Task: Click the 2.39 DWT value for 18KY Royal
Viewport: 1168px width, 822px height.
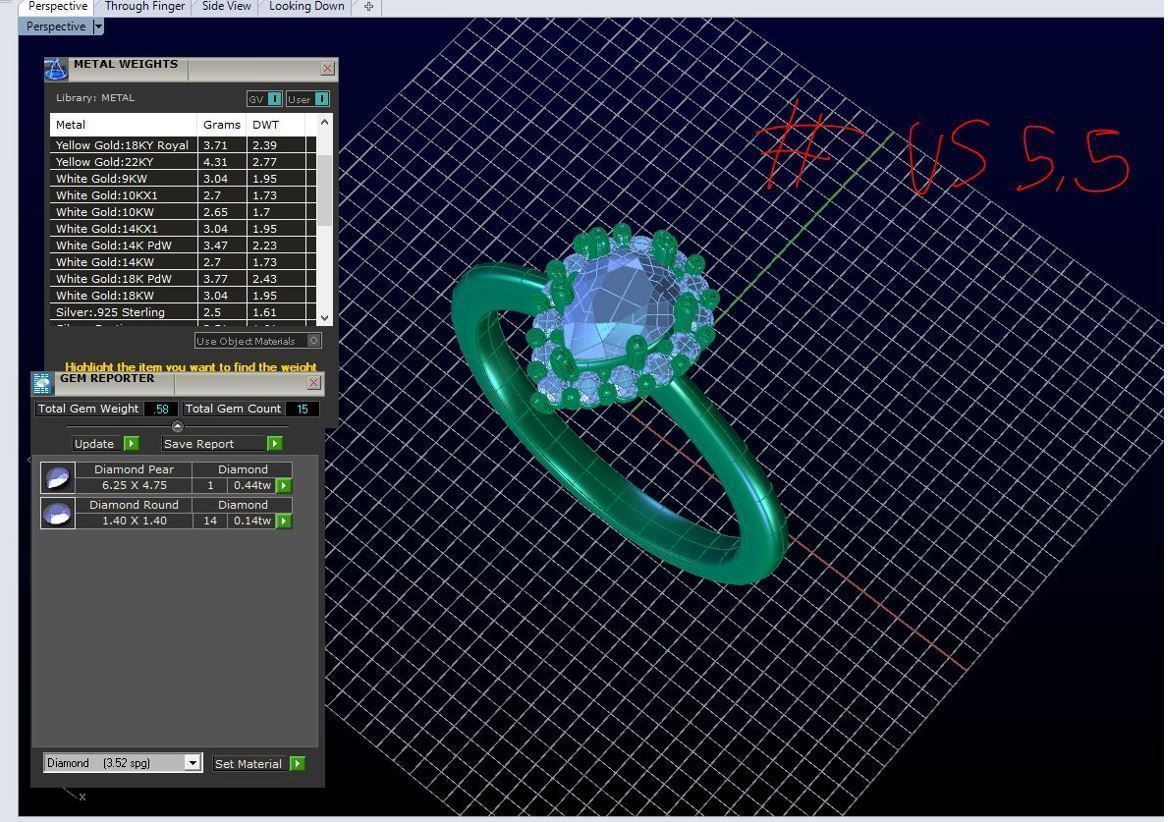Action: click(264, 145)
